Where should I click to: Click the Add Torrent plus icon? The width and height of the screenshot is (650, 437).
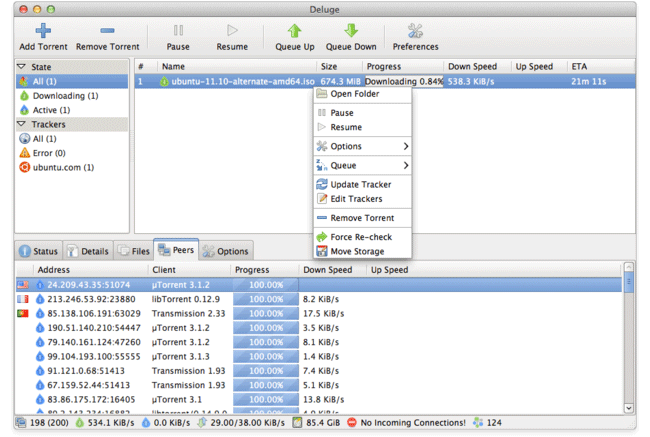(43, 31)
